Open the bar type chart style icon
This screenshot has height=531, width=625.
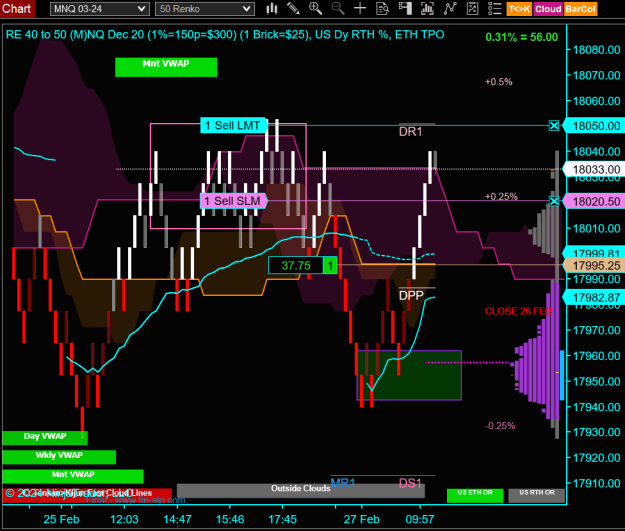point(272,8)
